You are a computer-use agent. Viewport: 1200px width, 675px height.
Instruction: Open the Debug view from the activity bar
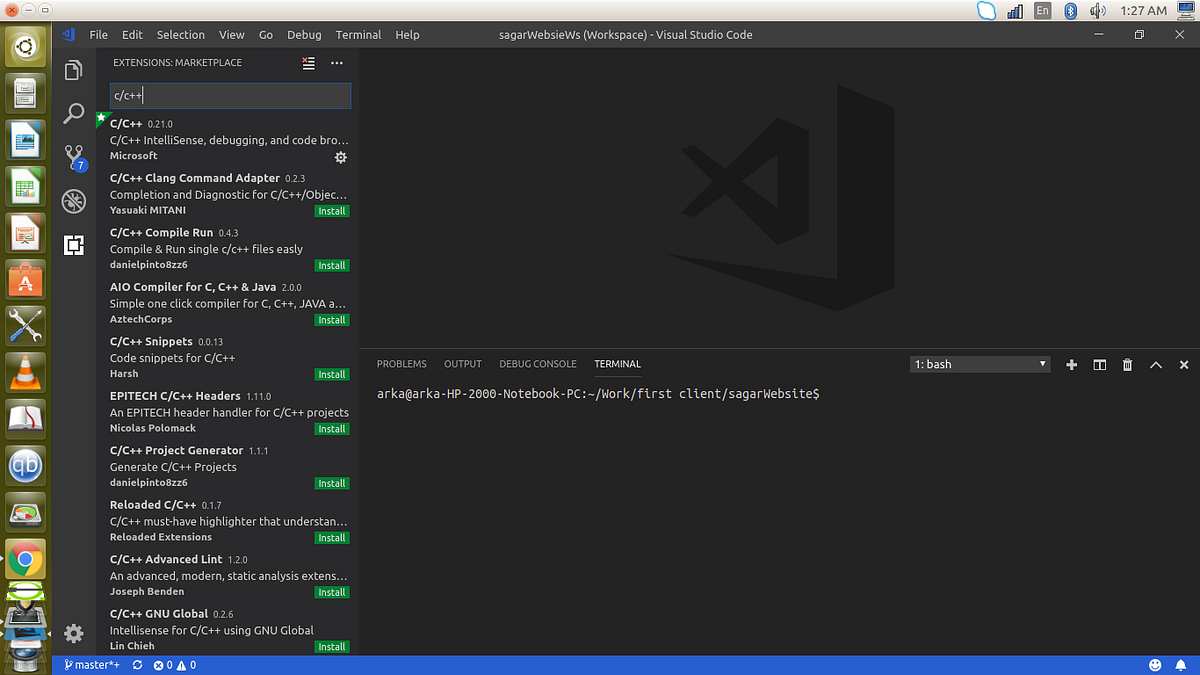coord(73,201)
